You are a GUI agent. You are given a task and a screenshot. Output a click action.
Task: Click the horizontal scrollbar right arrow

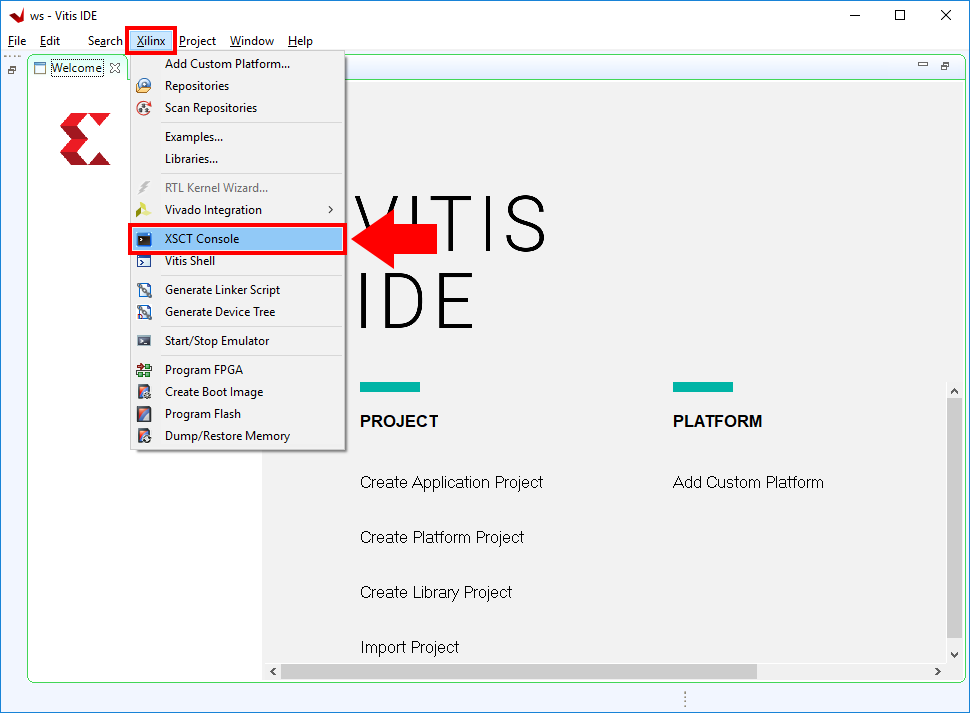pos(938,672)
